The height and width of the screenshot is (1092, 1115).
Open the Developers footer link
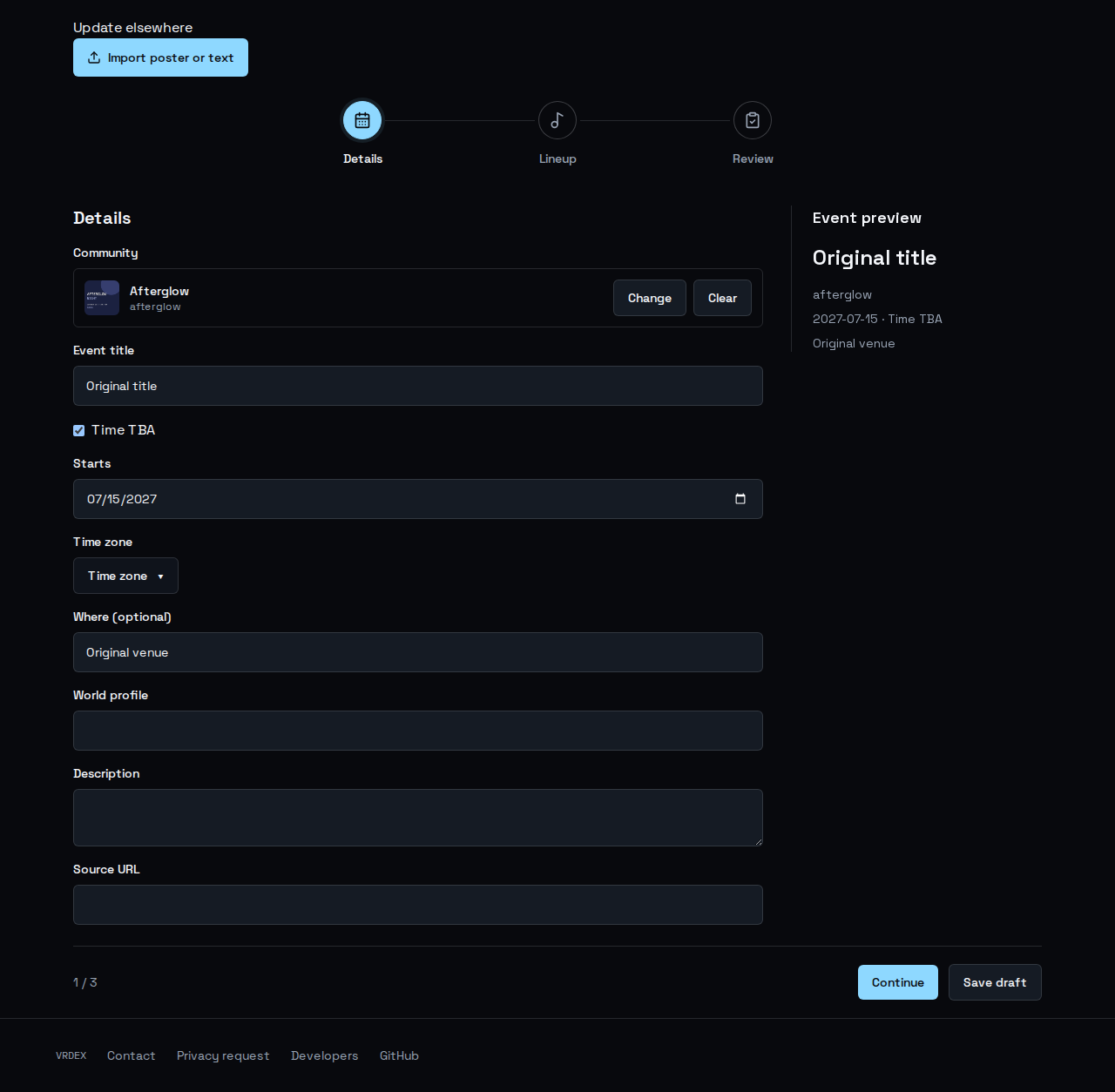coord(324,1055)
